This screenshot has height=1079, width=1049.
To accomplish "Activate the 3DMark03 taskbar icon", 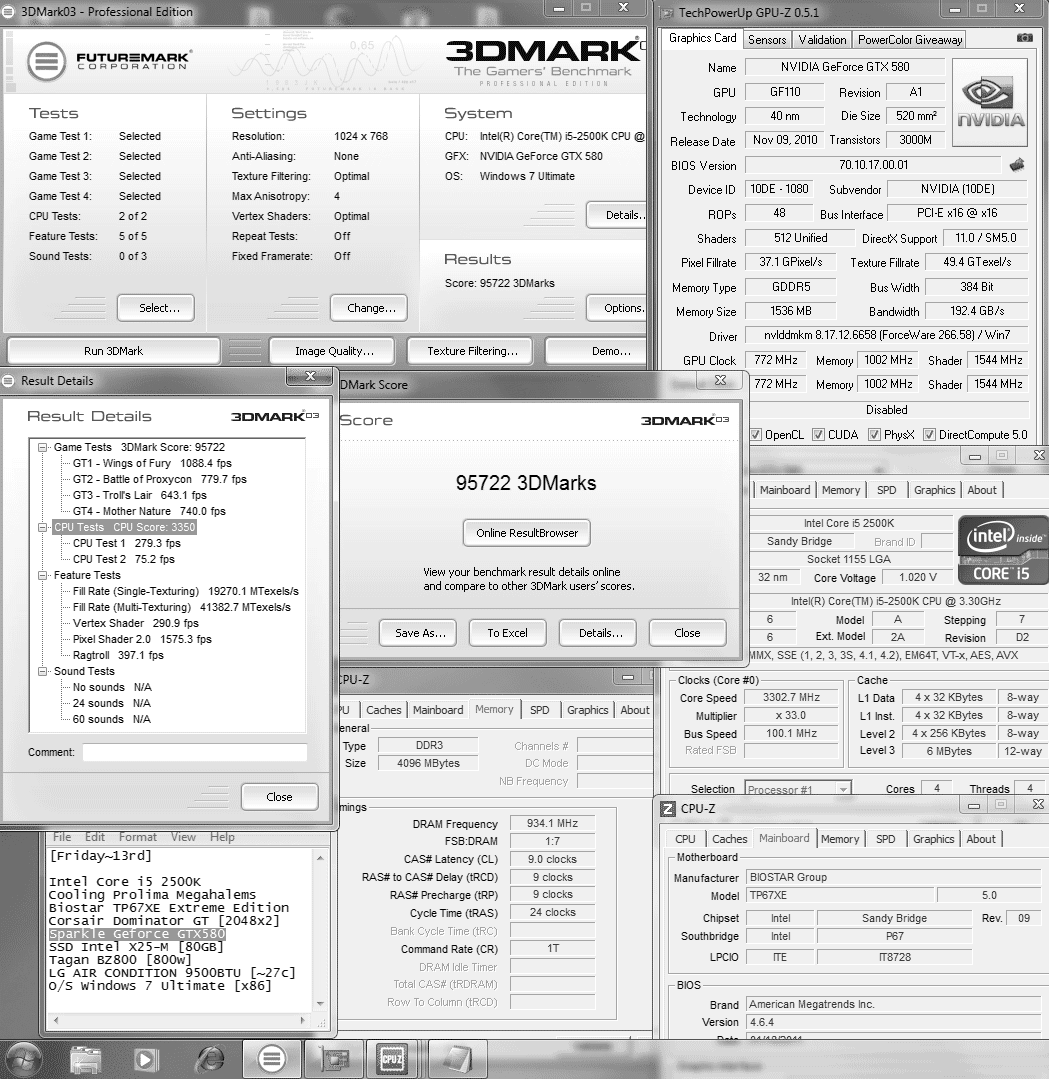I will click(x=272, y=1059).
